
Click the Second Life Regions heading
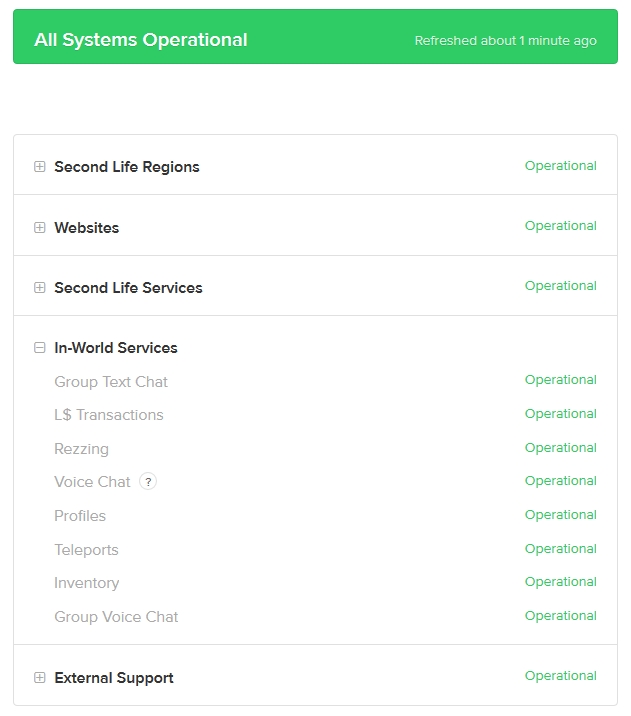point(127,167)
